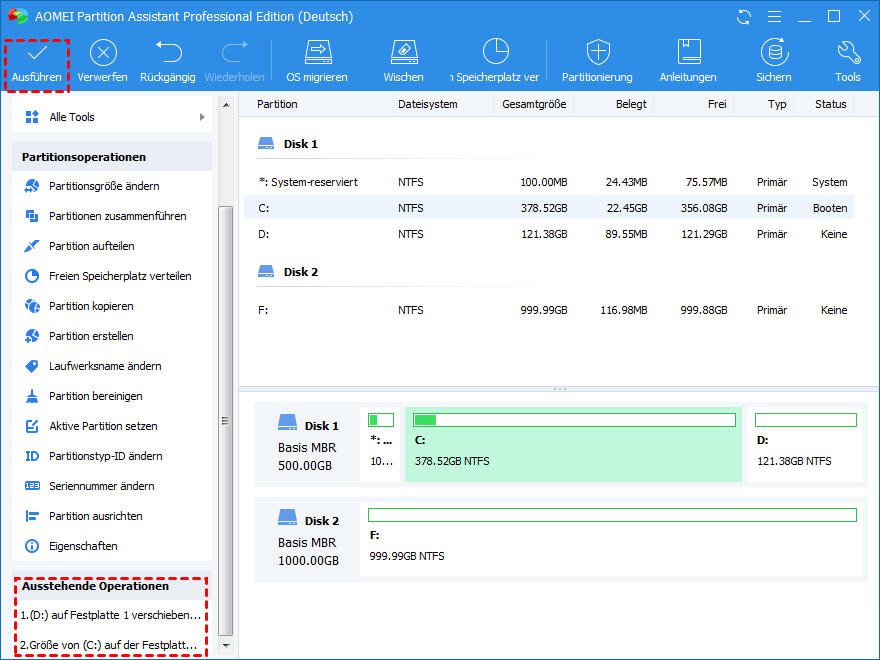Click the Ausführen checkmark icon
880x660 pixels.
click(36, 54)
